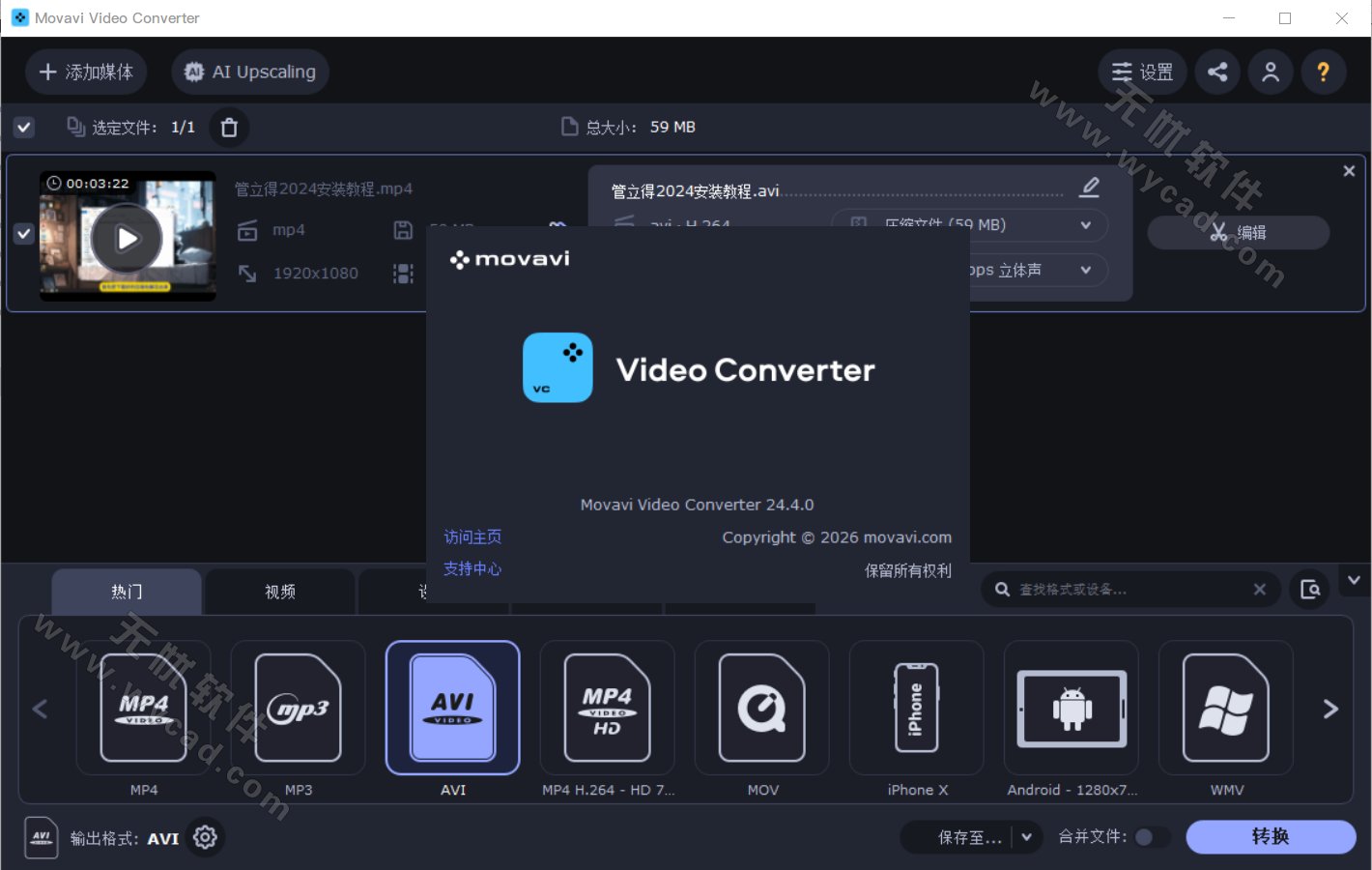The image size is (1372, 870).
Task: Delete selected files with trash icon
Action: (x=229, y=127)
